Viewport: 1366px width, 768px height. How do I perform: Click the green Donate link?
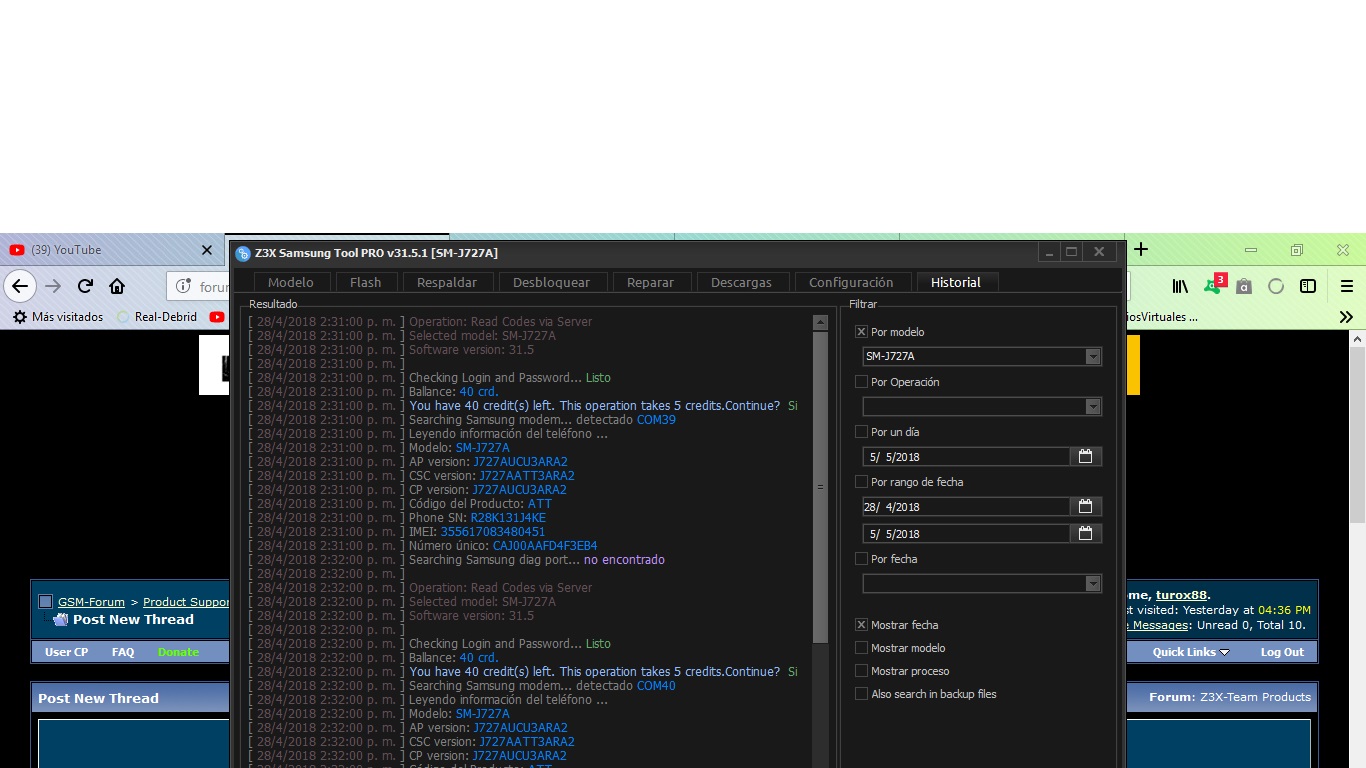(x=178, y=652)
